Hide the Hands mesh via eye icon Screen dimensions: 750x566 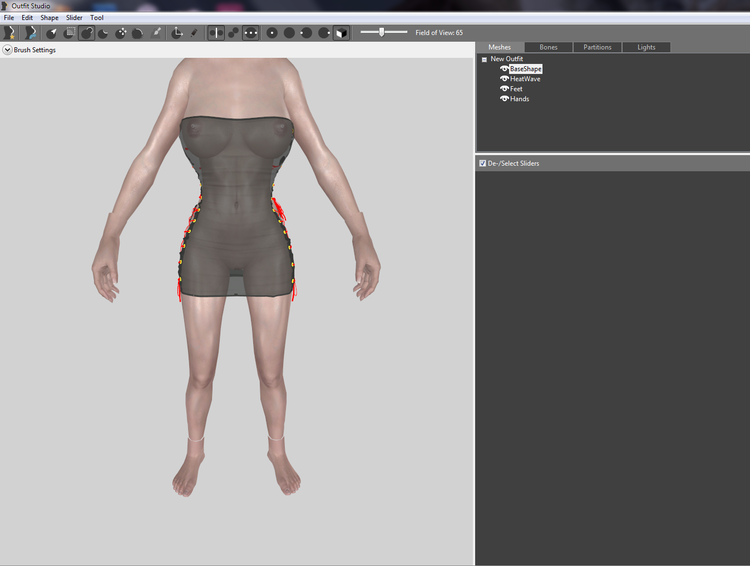(504, 99)
